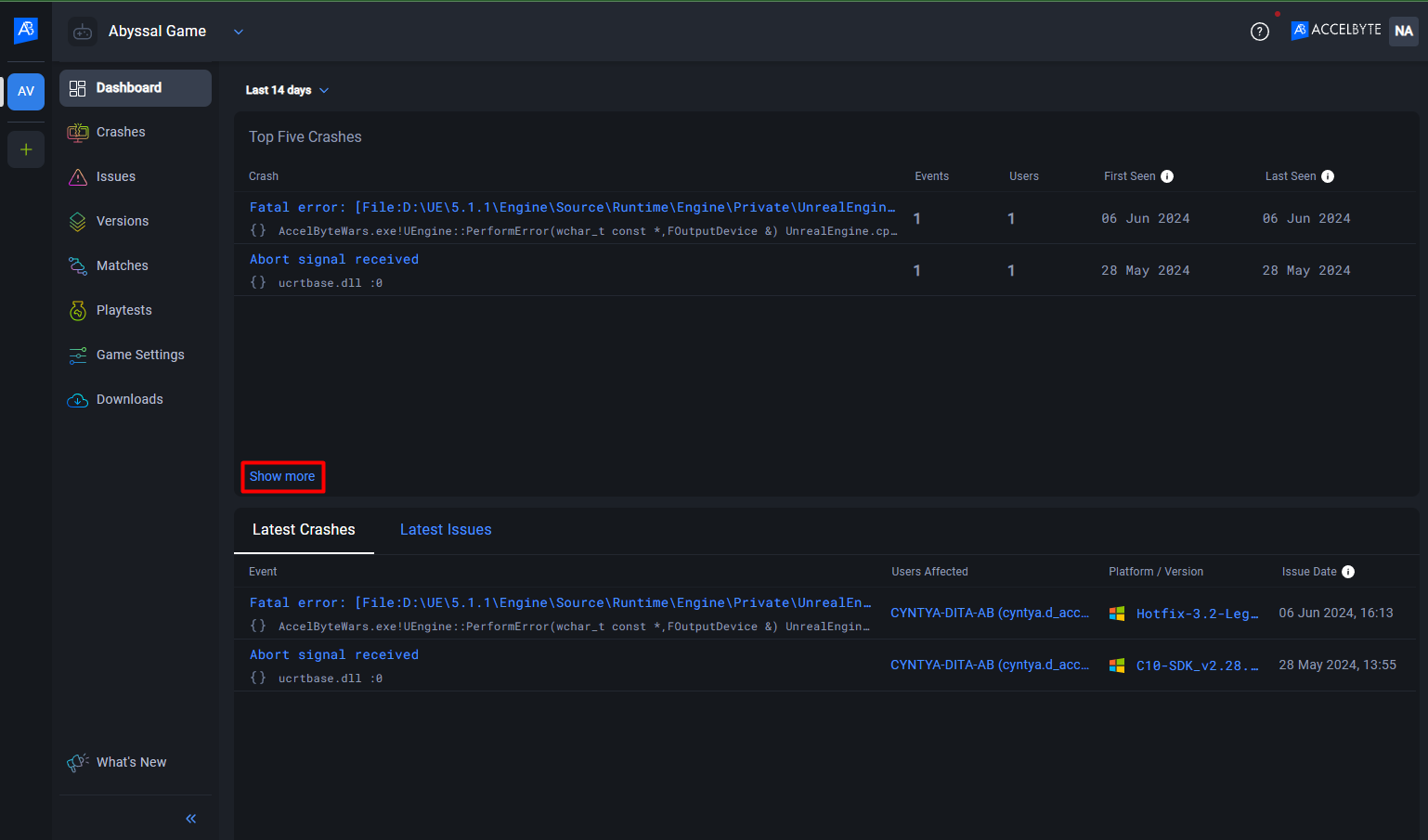Click the plus add-namespace button
The width and height of the screenshot is (1428, 840).
[x=26, y=149]
